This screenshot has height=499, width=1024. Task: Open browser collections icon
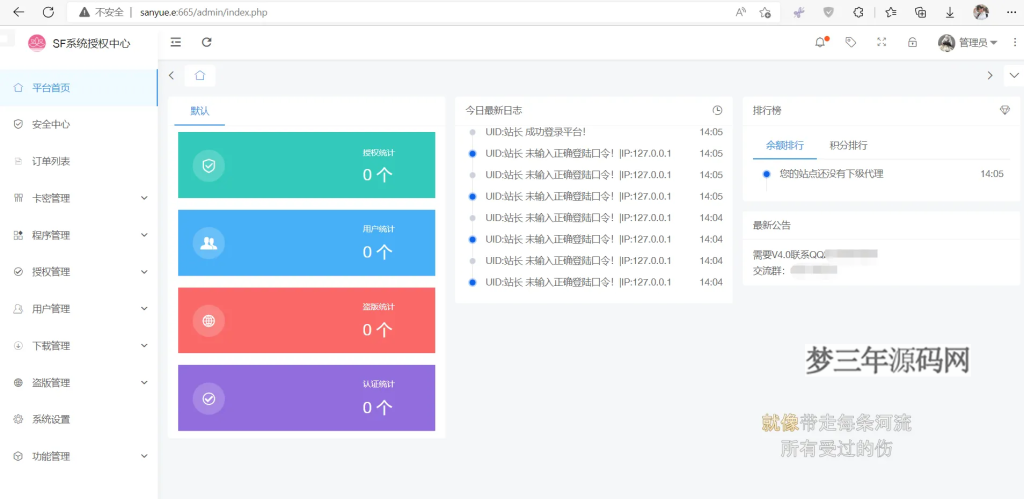pyautogui.click(x=920, y=12)
